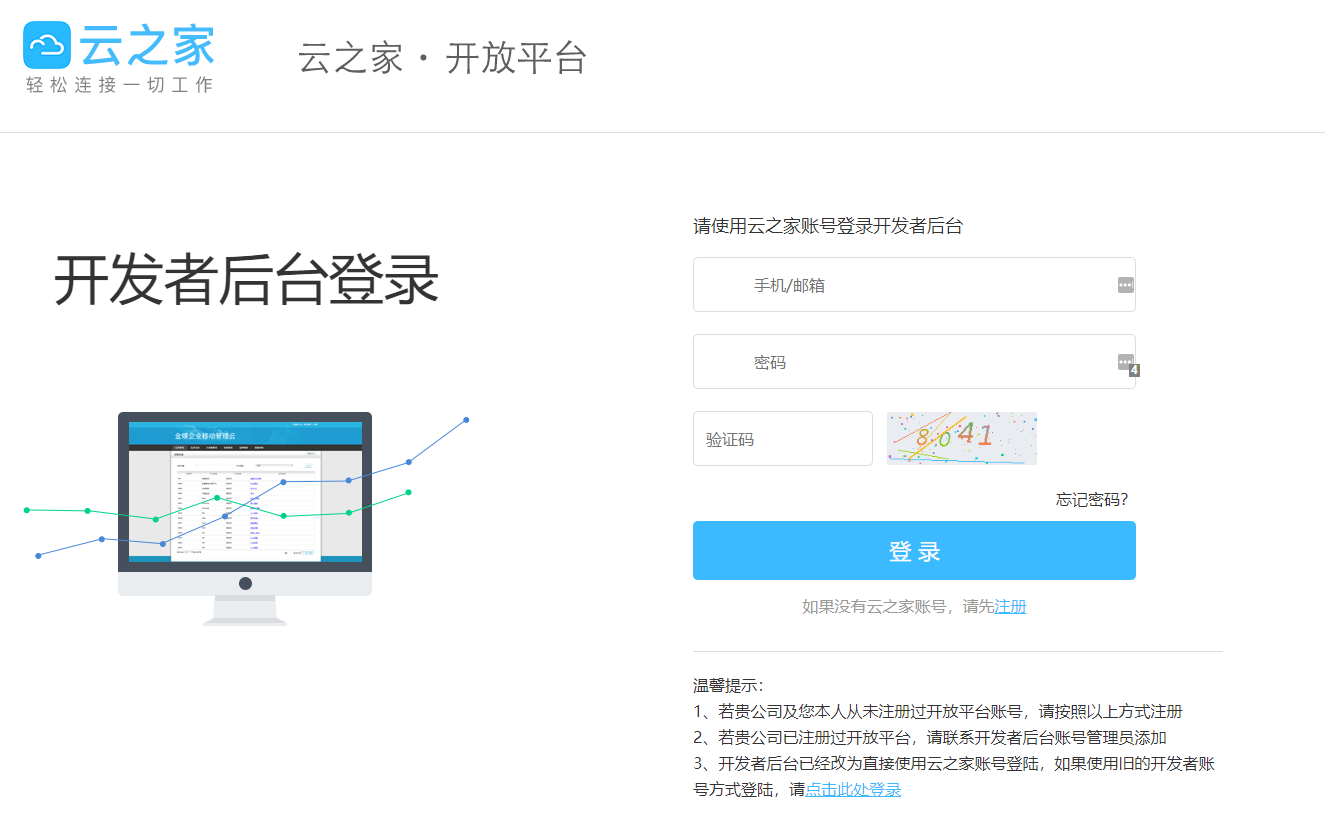1325x818 pixels.
Task: Open the 注册 registration link
Action: click(1009, 607)
